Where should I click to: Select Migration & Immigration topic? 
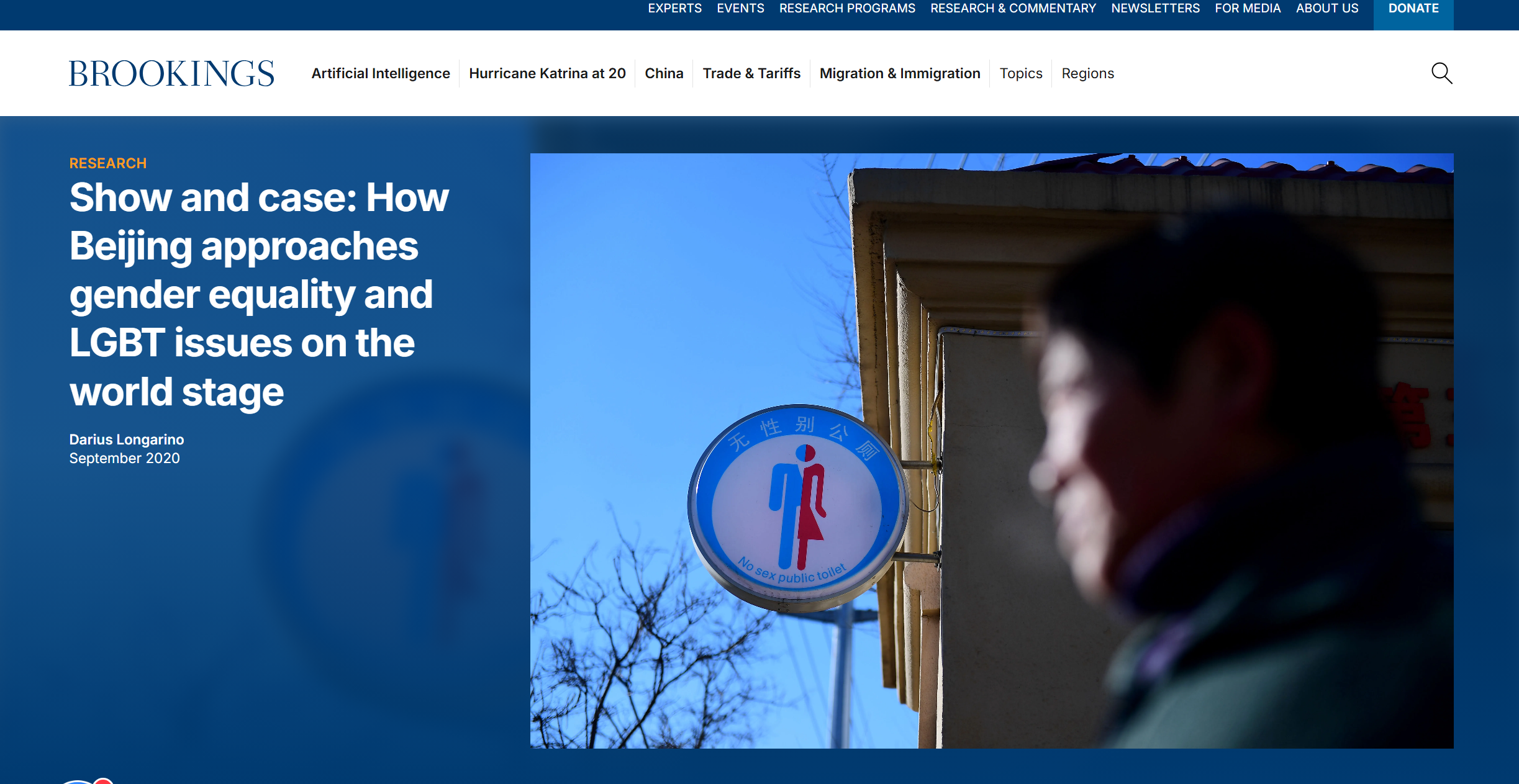pos(900,73)
